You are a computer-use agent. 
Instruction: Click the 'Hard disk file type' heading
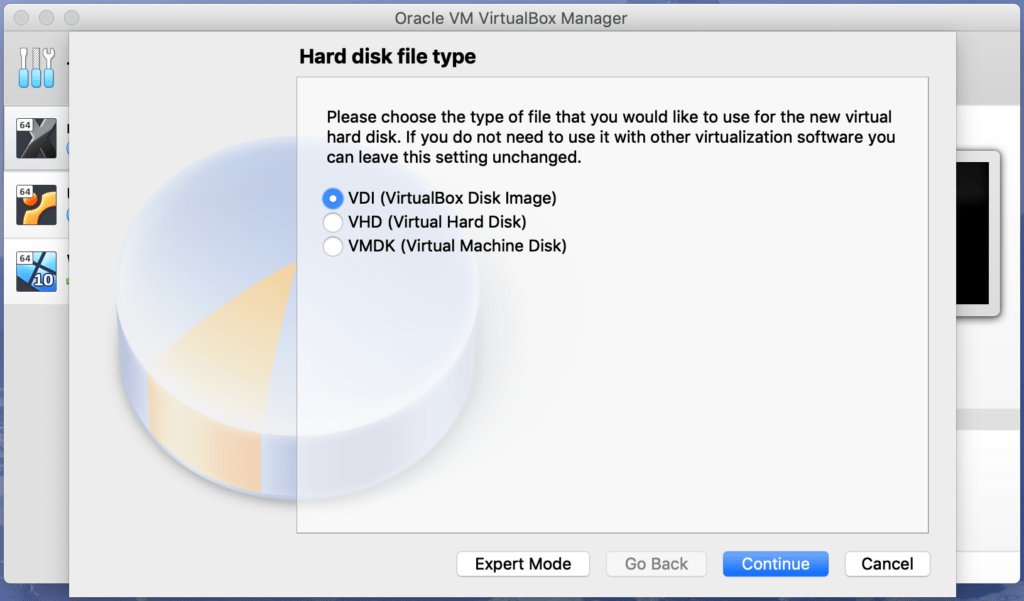click(387, 56)
